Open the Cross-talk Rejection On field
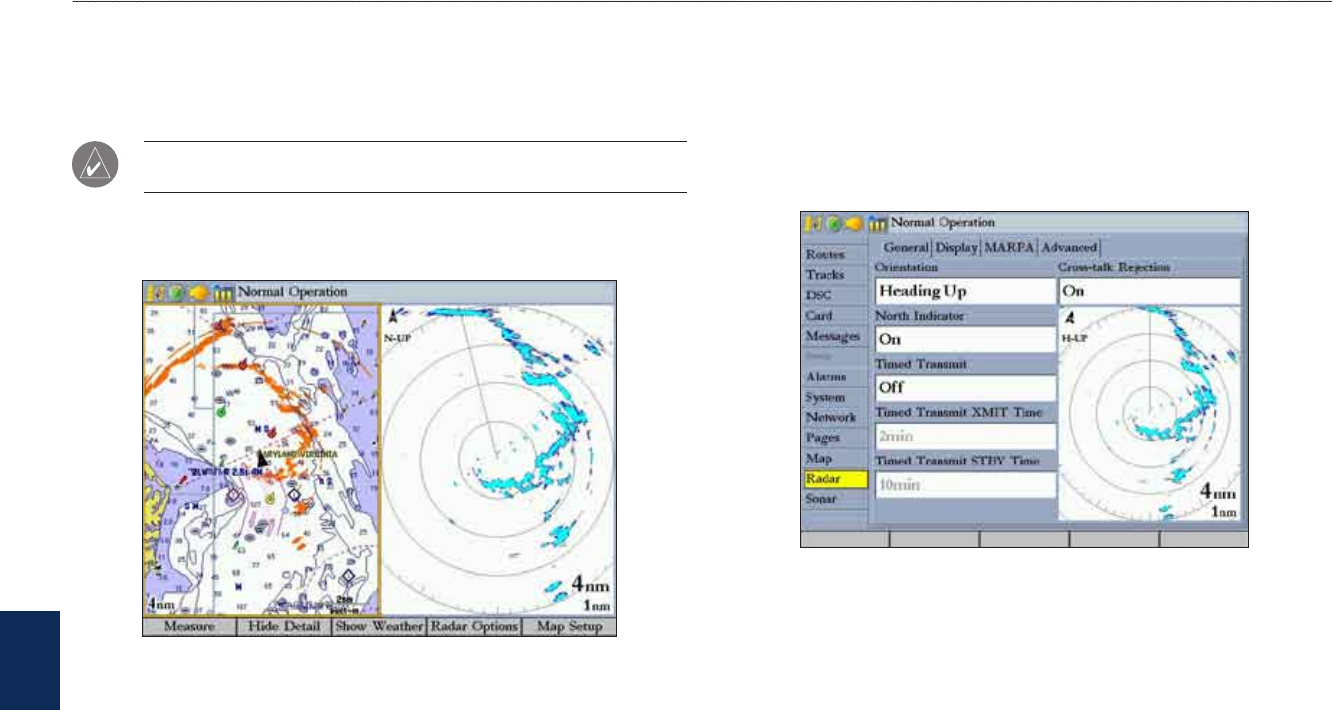 [1149, 292]
